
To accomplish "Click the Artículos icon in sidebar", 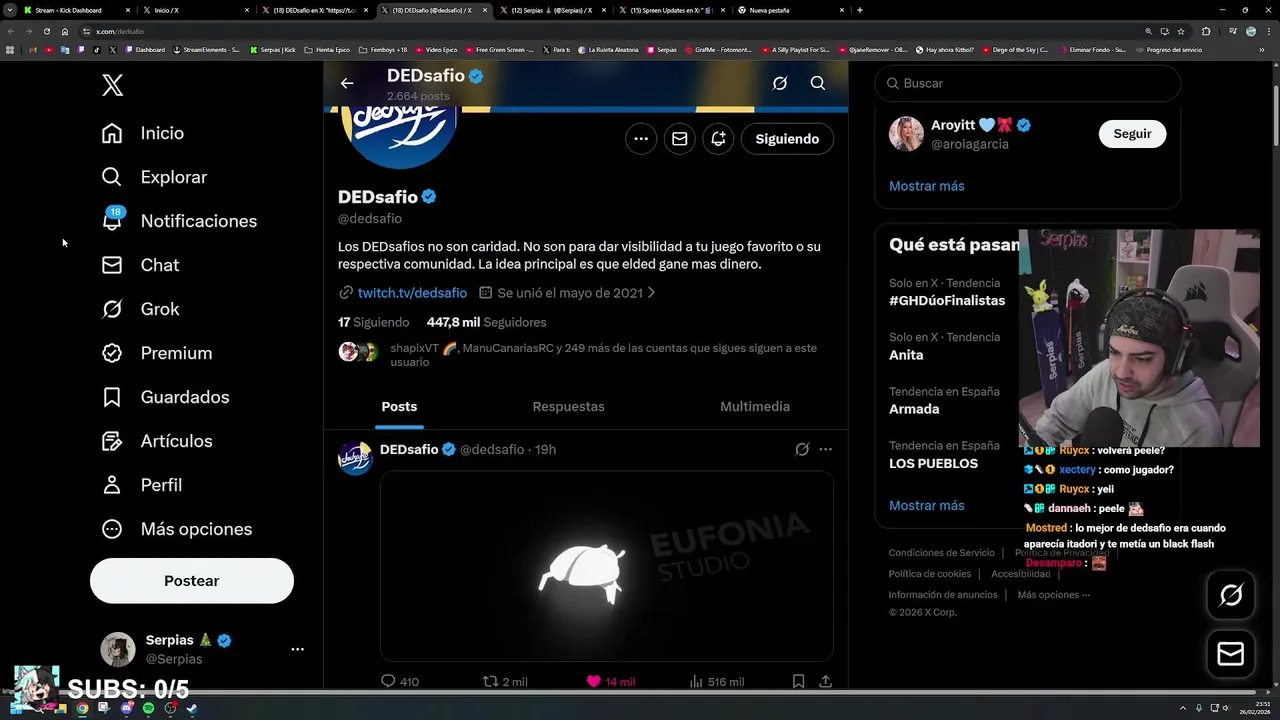I will pyautogui.click(x=112, y=441).
